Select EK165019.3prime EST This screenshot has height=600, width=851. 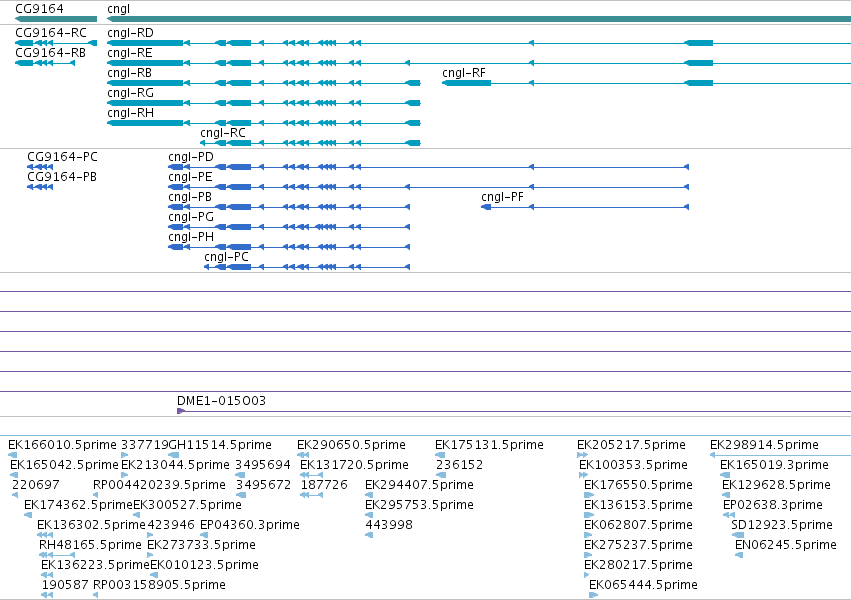(774, 465)
